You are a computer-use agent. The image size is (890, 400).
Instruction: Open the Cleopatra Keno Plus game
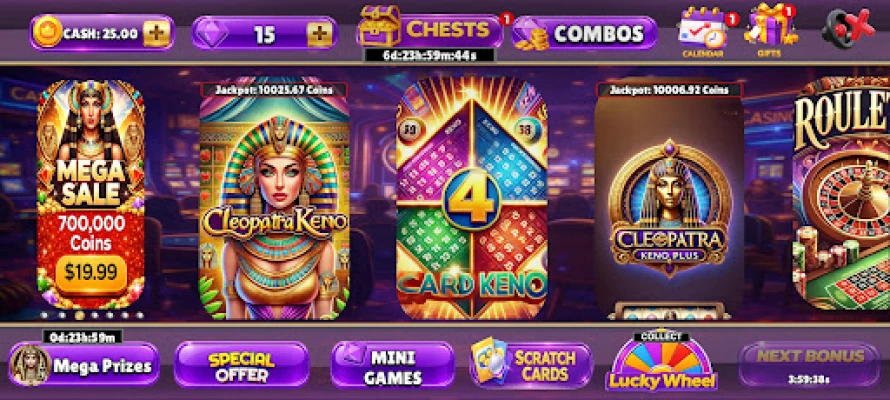[669, 201]
